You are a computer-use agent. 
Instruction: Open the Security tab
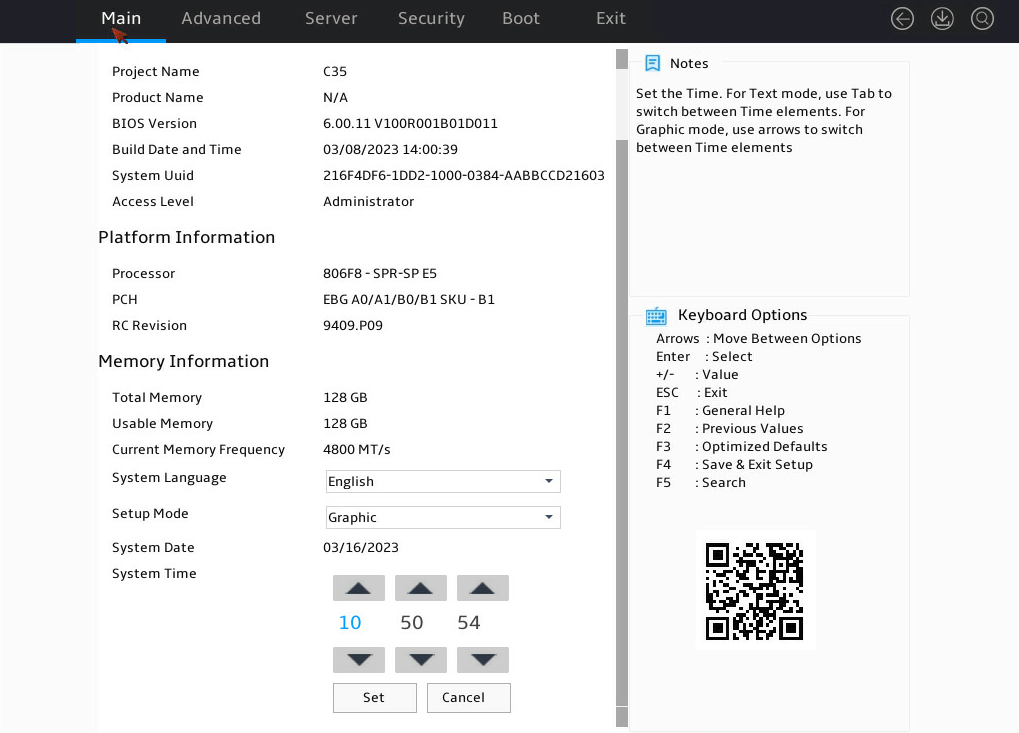coord(432,19)
